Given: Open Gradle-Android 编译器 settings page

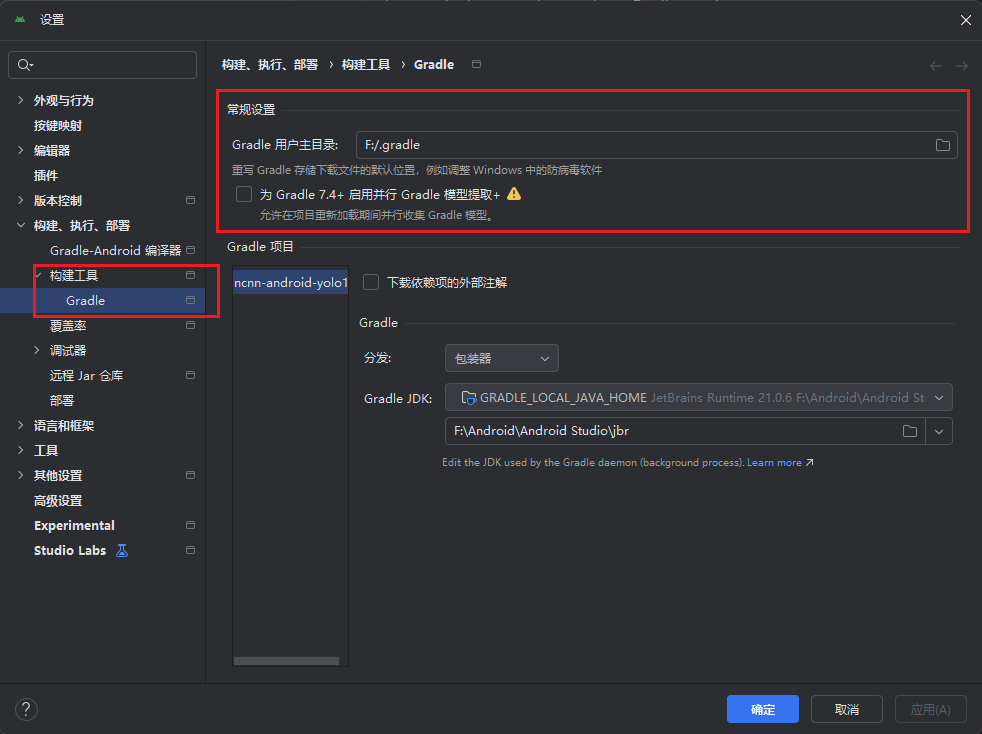Looking at the screenshot, I should 115,251.
